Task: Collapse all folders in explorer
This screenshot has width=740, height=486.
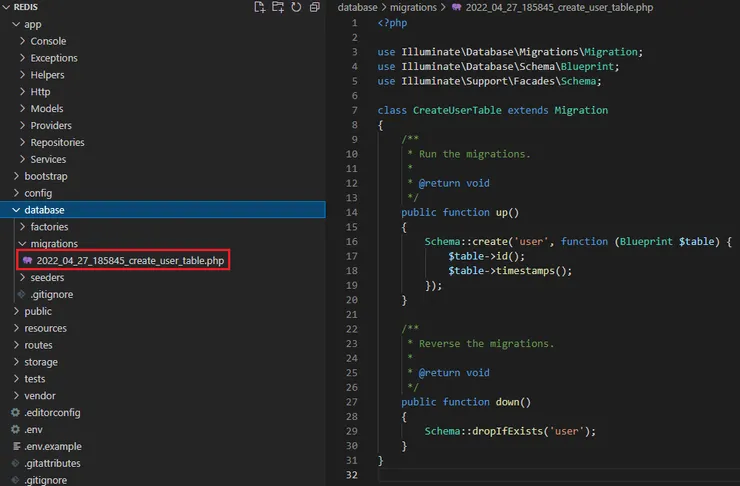Action: tap(315, 7)
